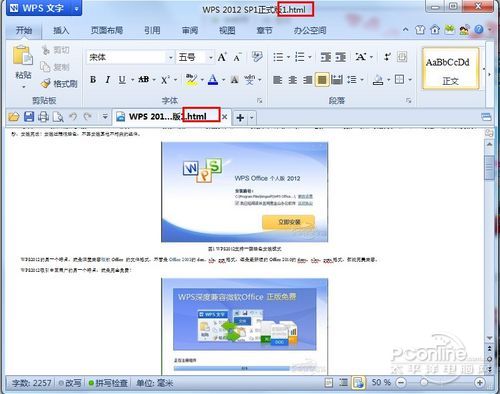Click the Cut scissors icon
This screenshot has height=394, width=500.
pos(46,50)
